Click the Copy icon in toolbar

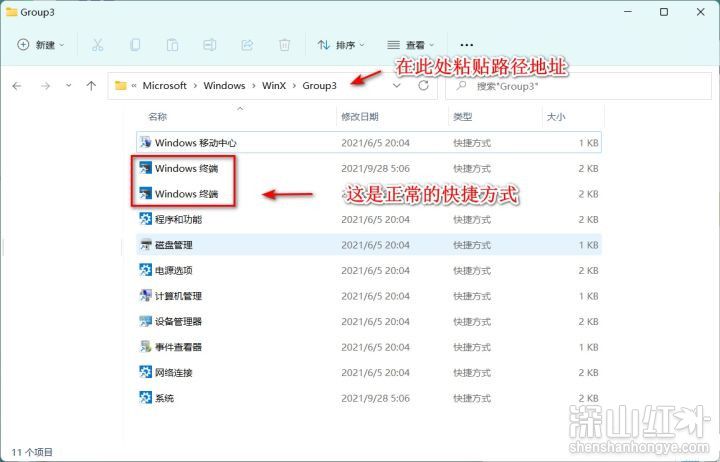[135, 45]
